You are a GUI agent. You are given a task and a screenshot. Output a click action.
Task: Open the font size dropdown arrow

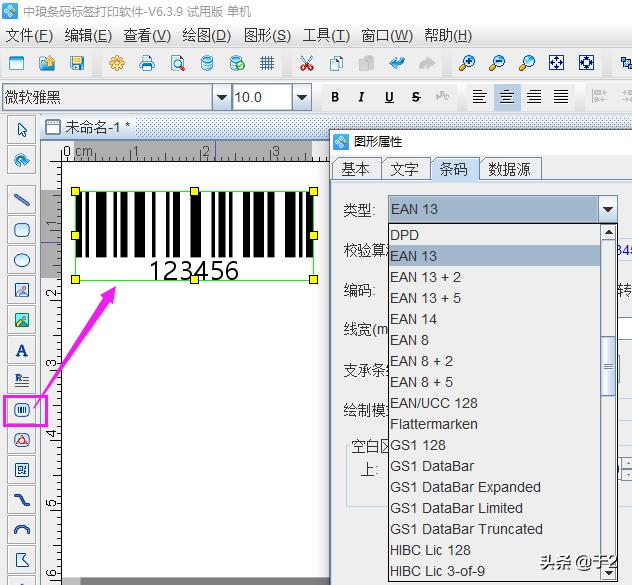click(301, 97)
